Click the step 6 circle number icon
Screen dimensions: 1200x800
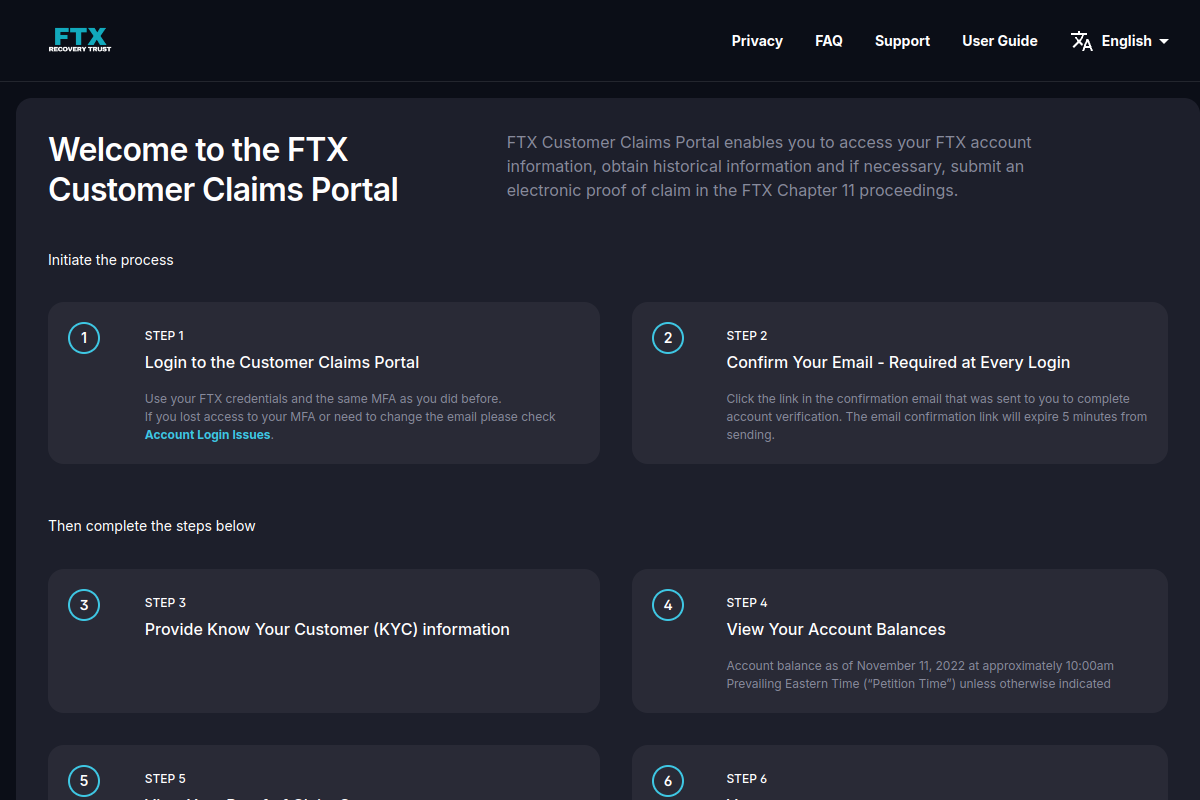pyautogui.click(x=668, y=781)
